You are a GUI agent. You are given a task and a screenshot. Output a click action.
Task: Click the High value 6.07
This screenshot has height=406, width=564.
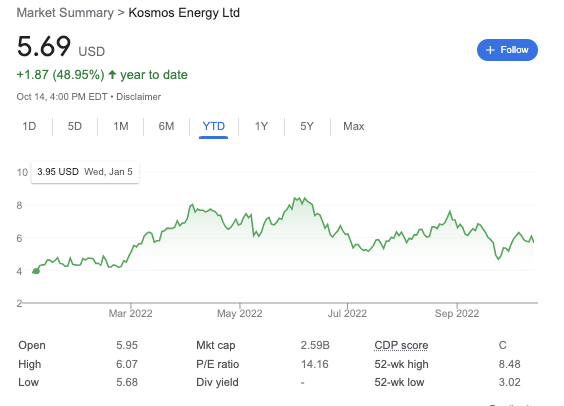pyautogui.click(x=127, y=364)
